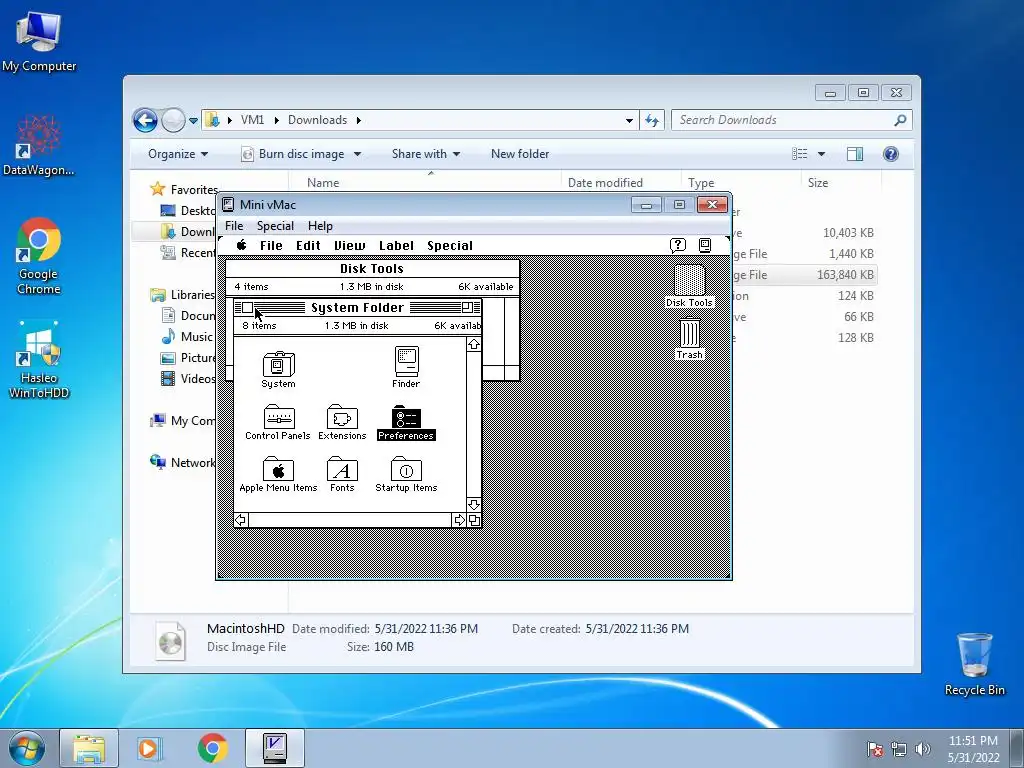Viewport: 1024px width, 768px height.
Task: Select the highlighted Preferences folder icon
Action: [406, 417]
